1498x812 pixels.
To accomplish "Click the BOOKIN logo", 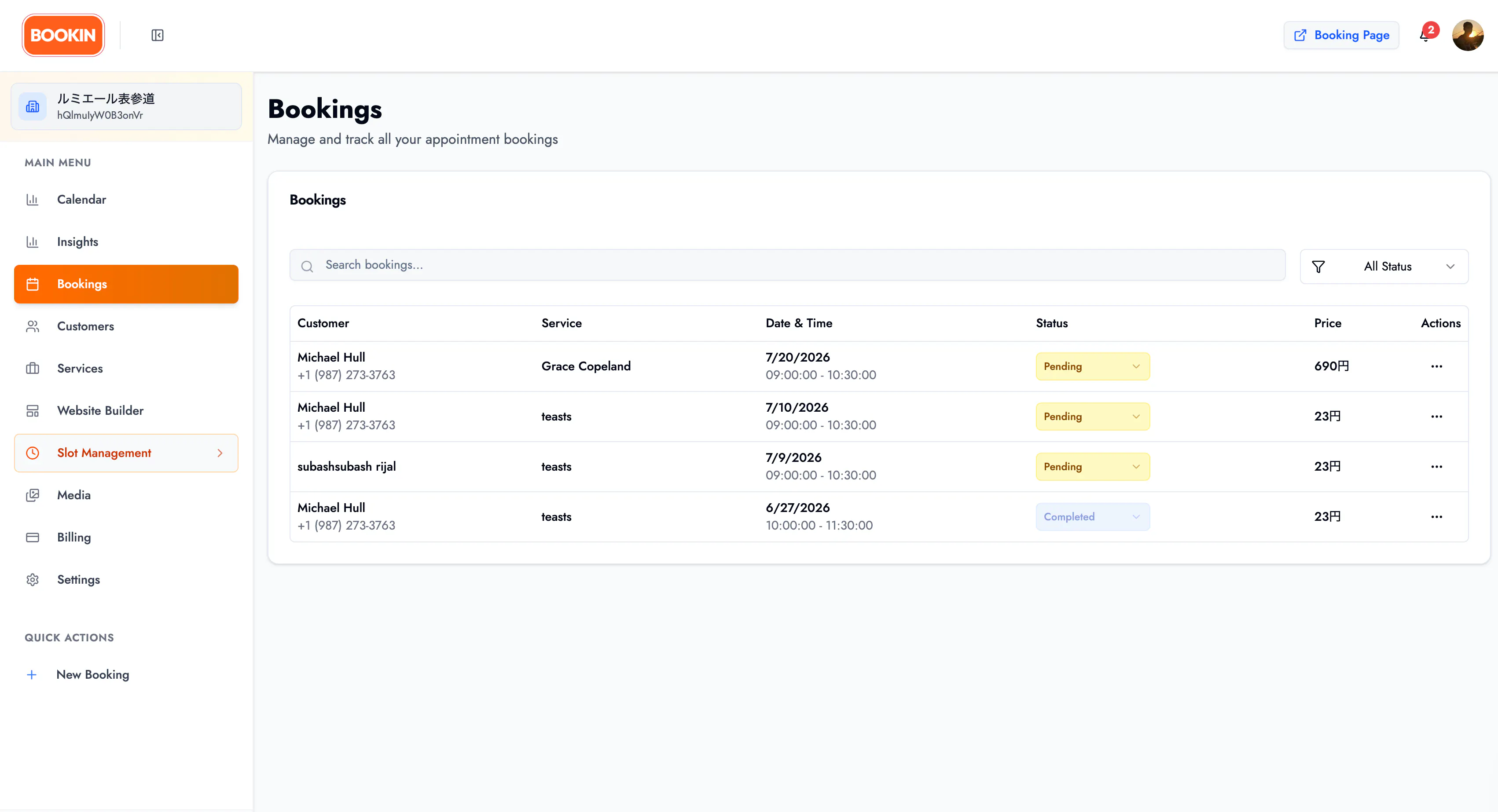I will pos(63,36).
